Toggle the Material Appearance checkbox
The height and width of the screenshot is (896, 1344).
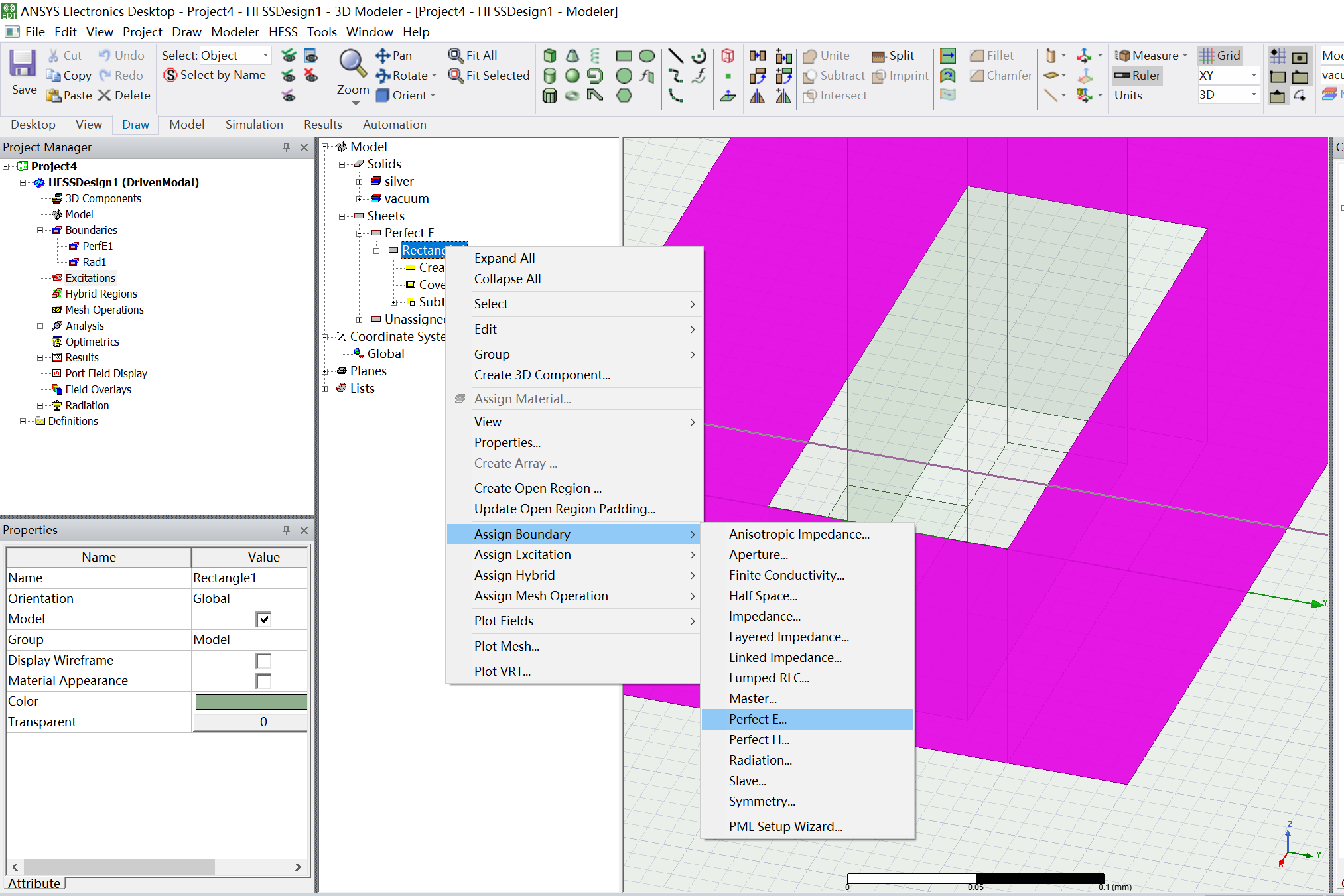coord(263,681)
